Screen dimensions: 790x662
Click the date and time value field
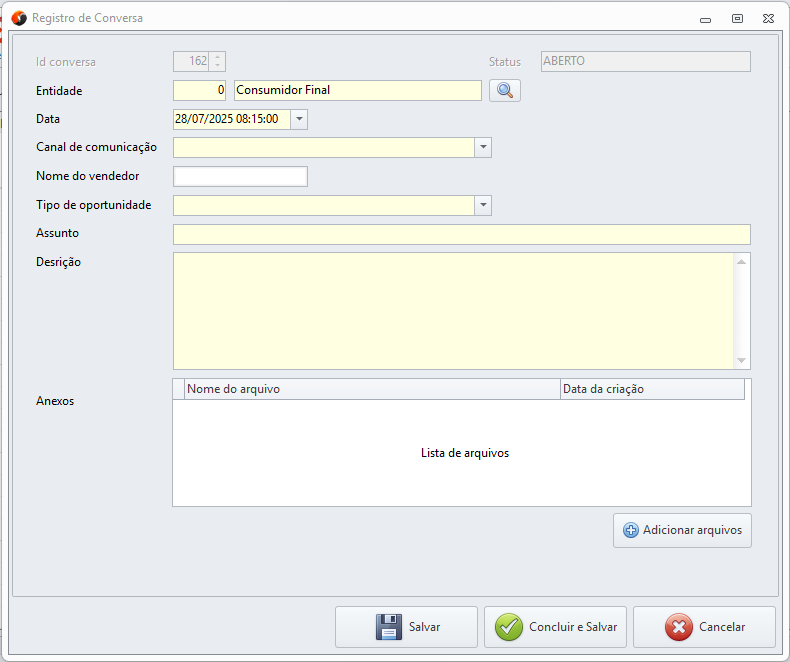231,119
